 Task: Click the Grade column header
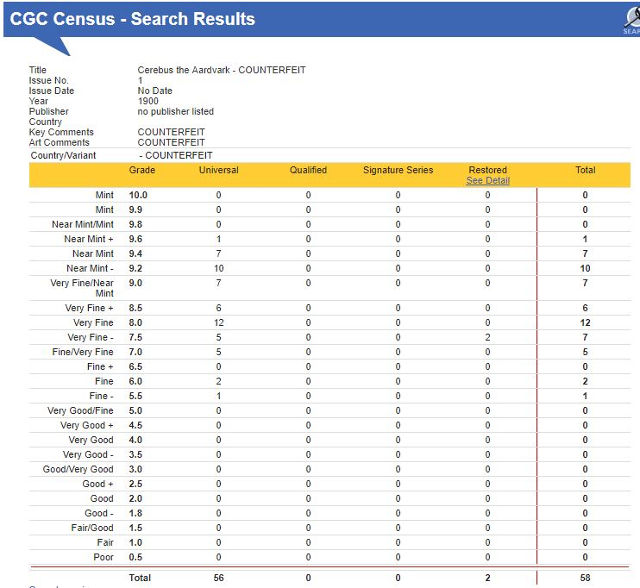click(x=142, y=170)
